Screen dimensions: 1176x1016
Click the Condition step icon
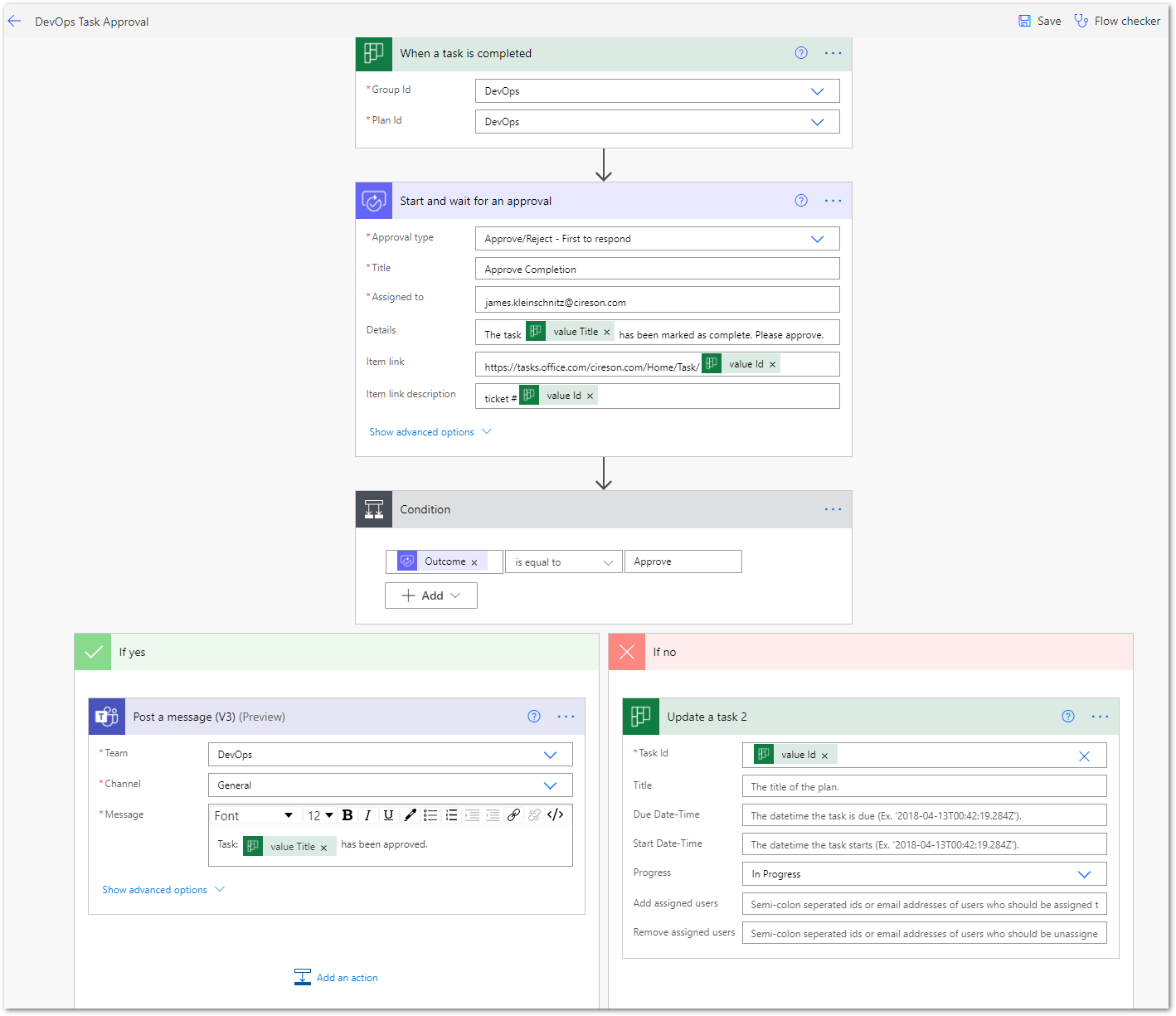[x=373, y=508]
